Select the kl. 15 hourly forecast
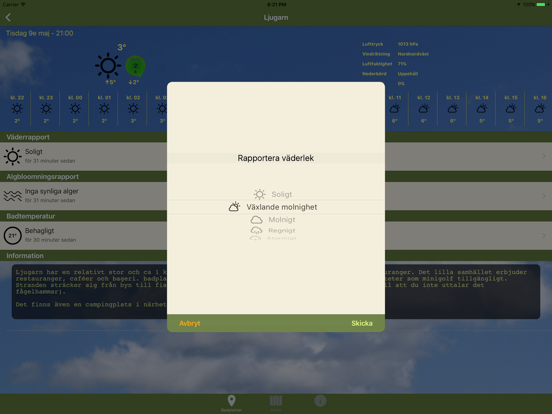 click(511, 109)
